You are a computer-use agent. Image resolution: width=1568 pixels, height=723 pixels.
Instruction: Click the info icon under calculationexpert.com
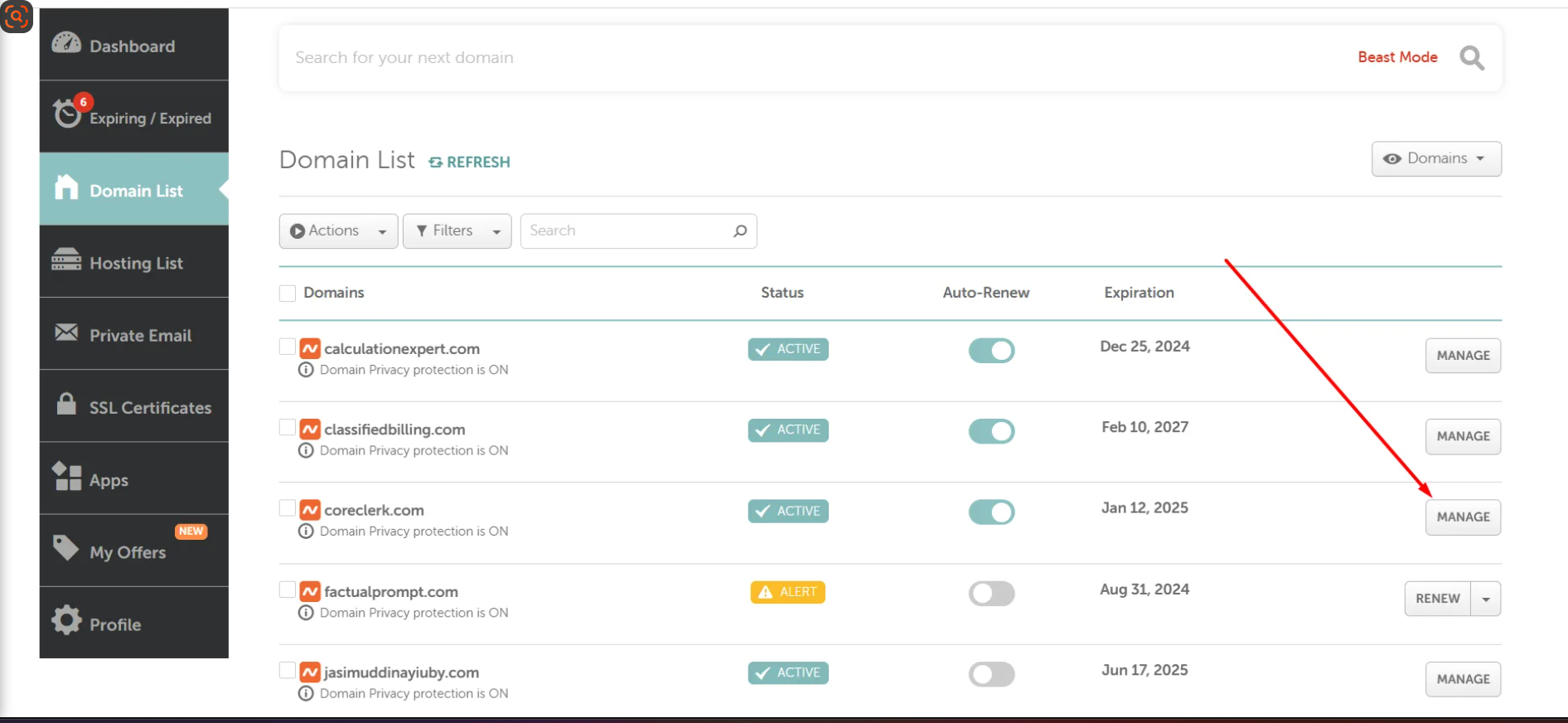tap(306, 370)
